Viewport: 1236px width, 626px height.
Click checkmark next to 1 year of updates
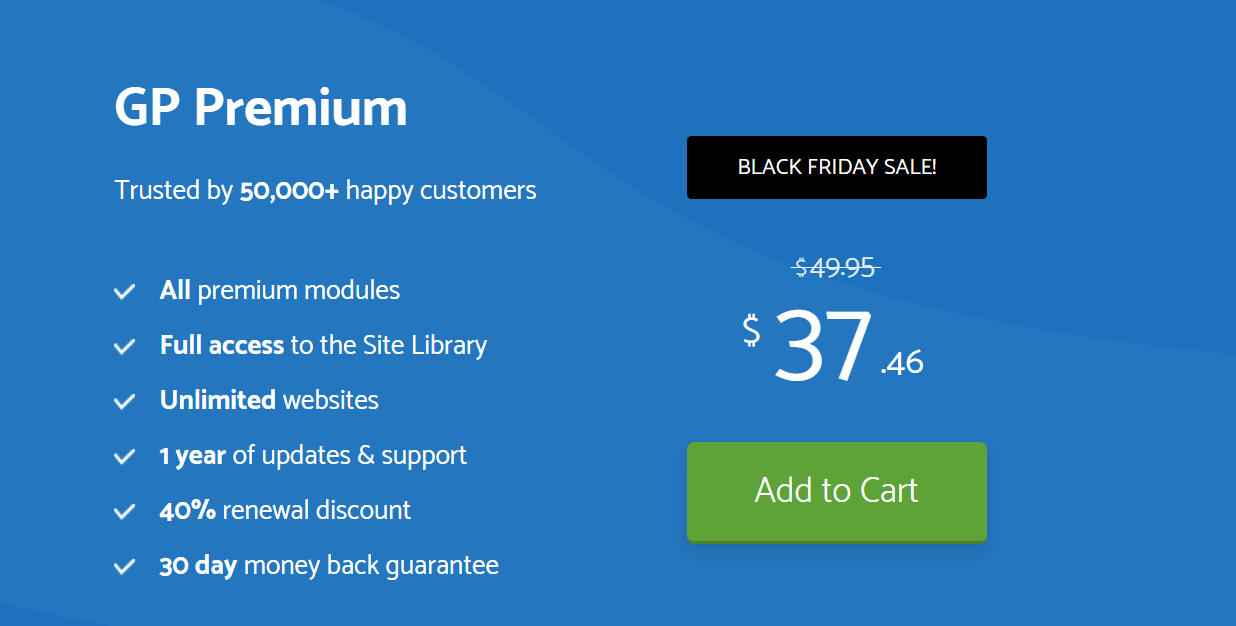tap(125, 457)
